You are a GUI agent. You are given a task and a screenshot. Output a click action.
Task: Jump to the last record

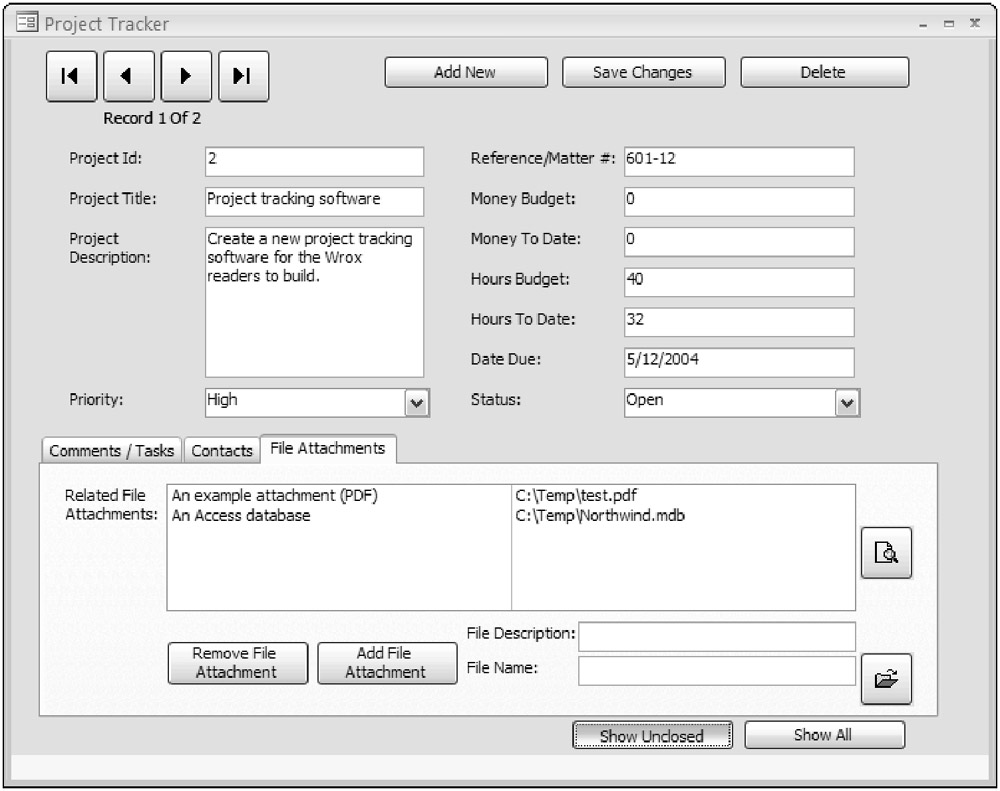point(243,77)
